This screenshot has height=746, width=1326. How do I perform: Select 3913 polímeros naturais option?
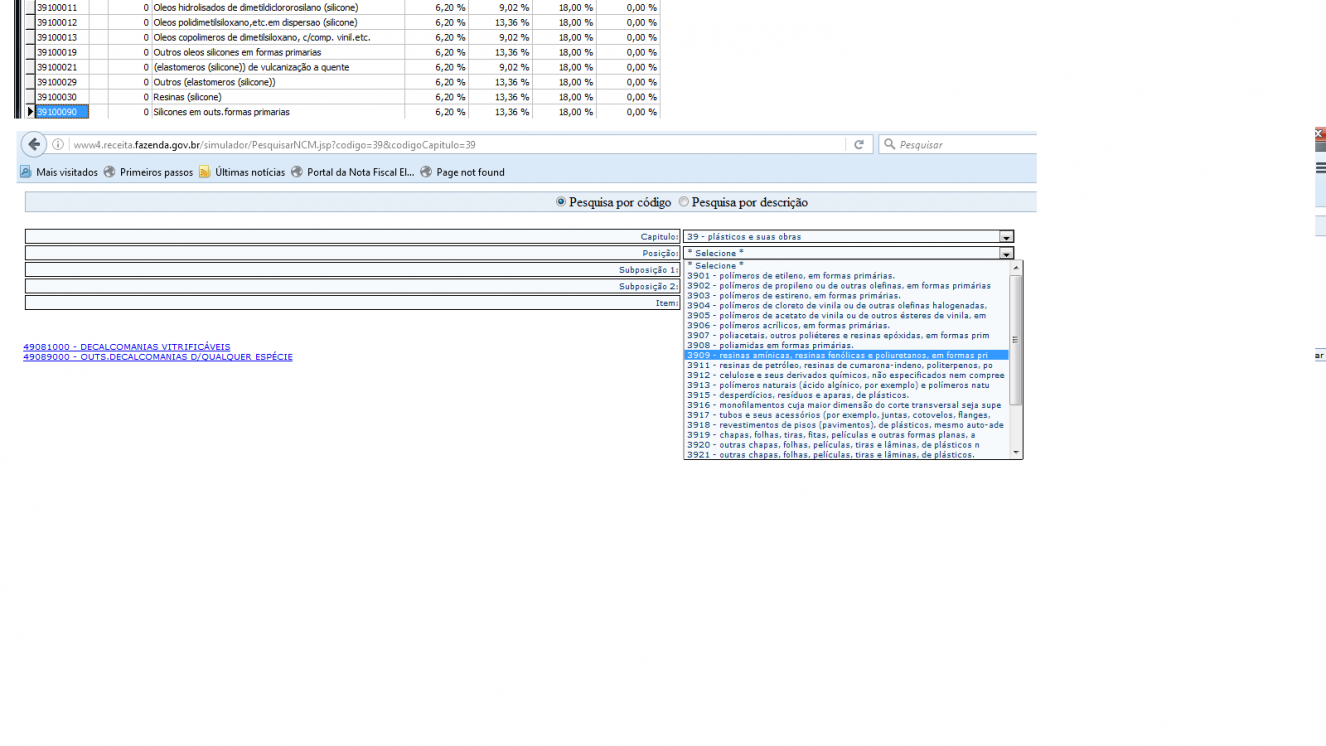pyautogui.click(x=846, y=385)
